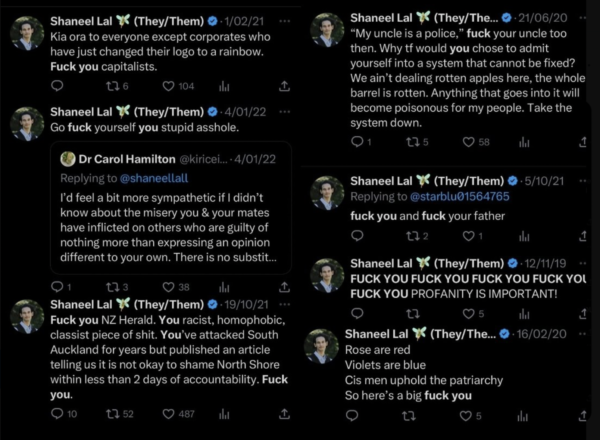Like the 12/11/19 profanity tweet
The width and height of the screenshot is (600, 440).
(468, 313)
